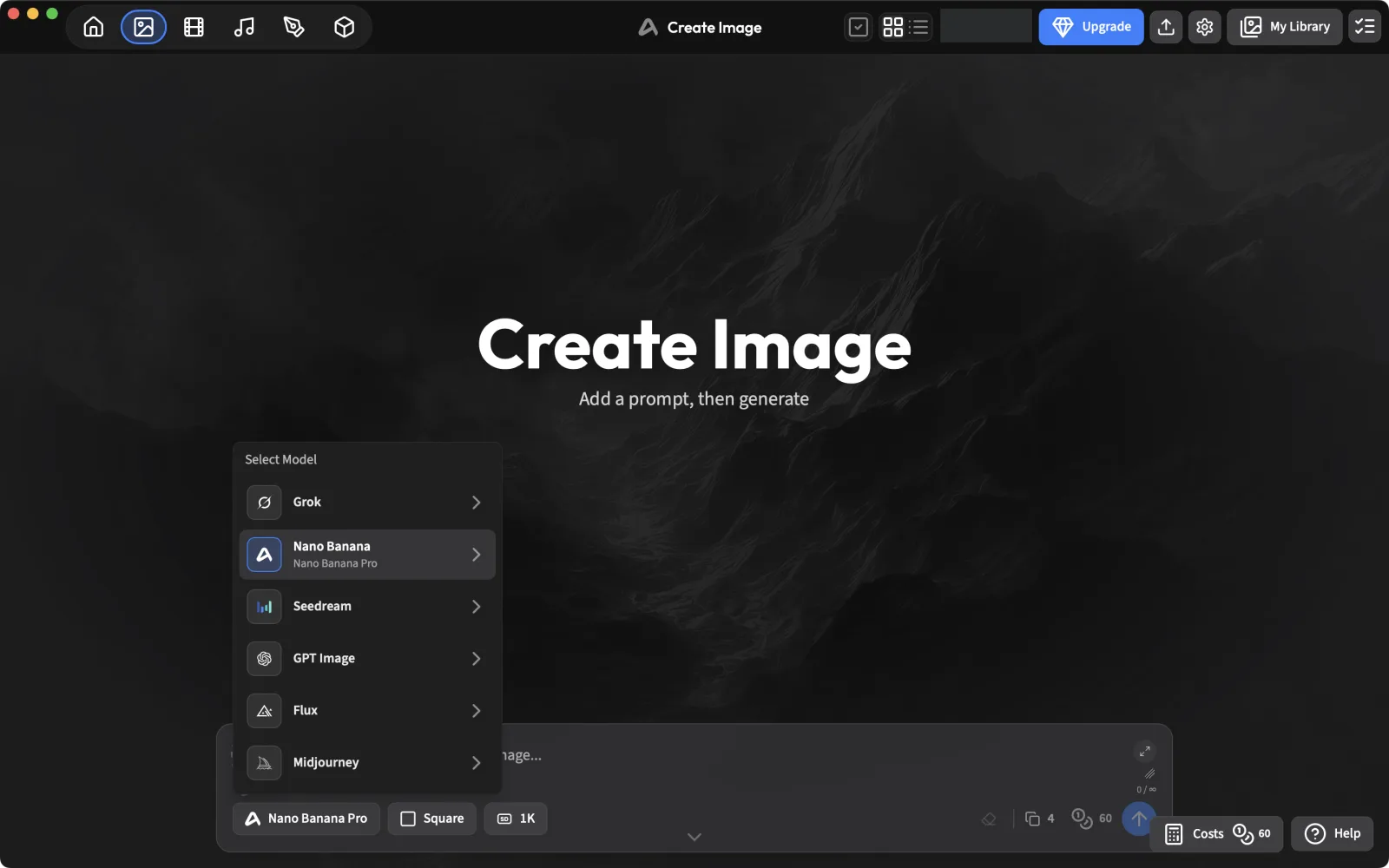
Task: Switch to list view layout
Action: pos(918,27)
